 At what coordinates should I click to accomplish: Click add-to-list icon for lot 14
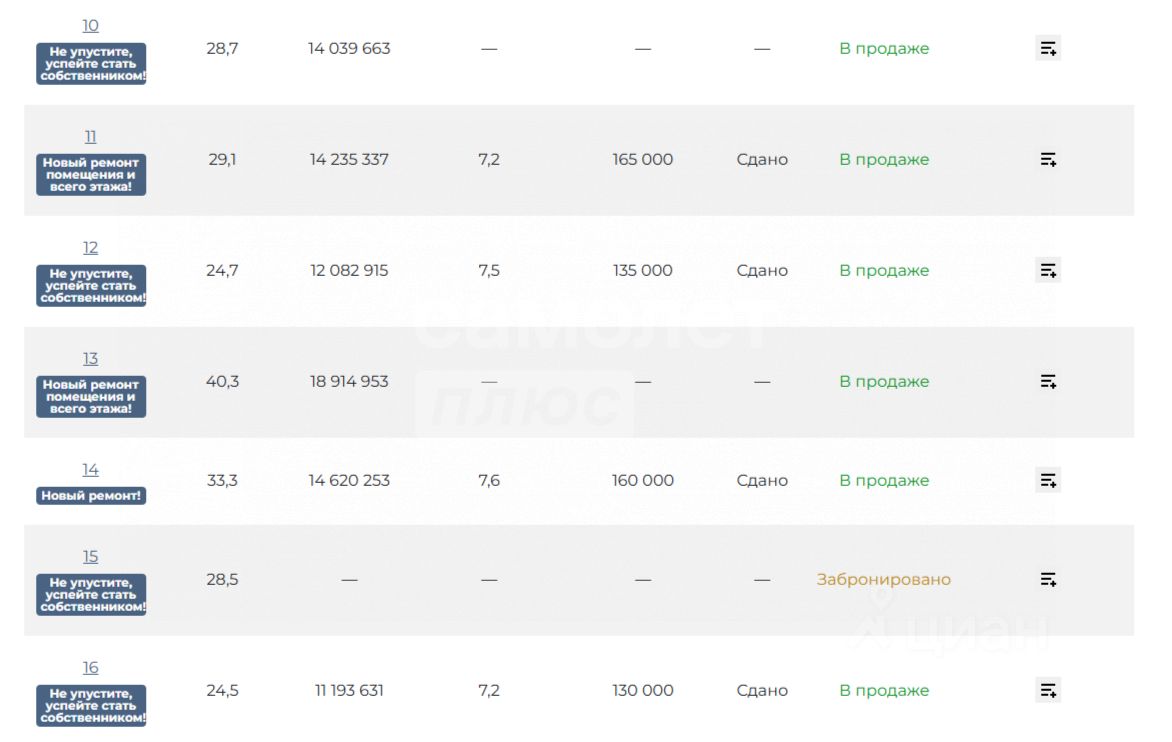pos(1047,480)
